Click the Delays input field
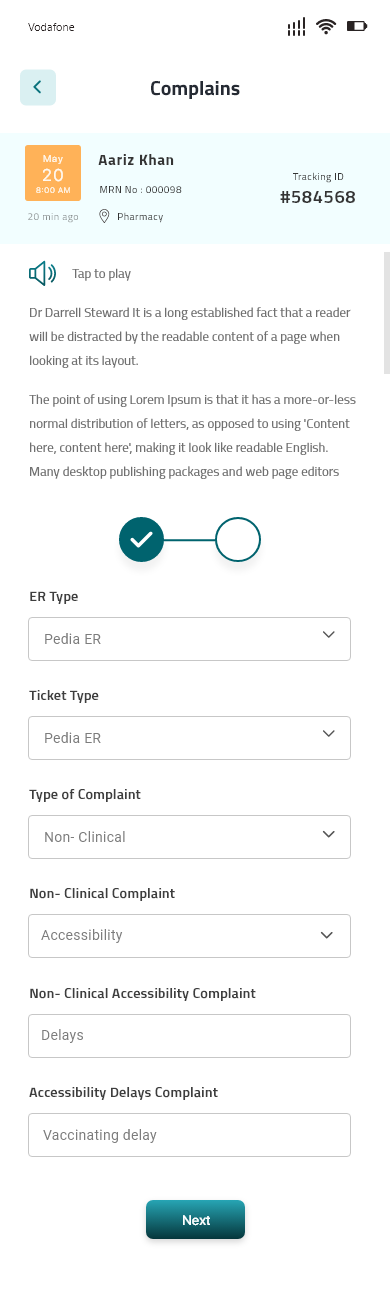Viewport: 390px width, 1312px height. 190,1036
